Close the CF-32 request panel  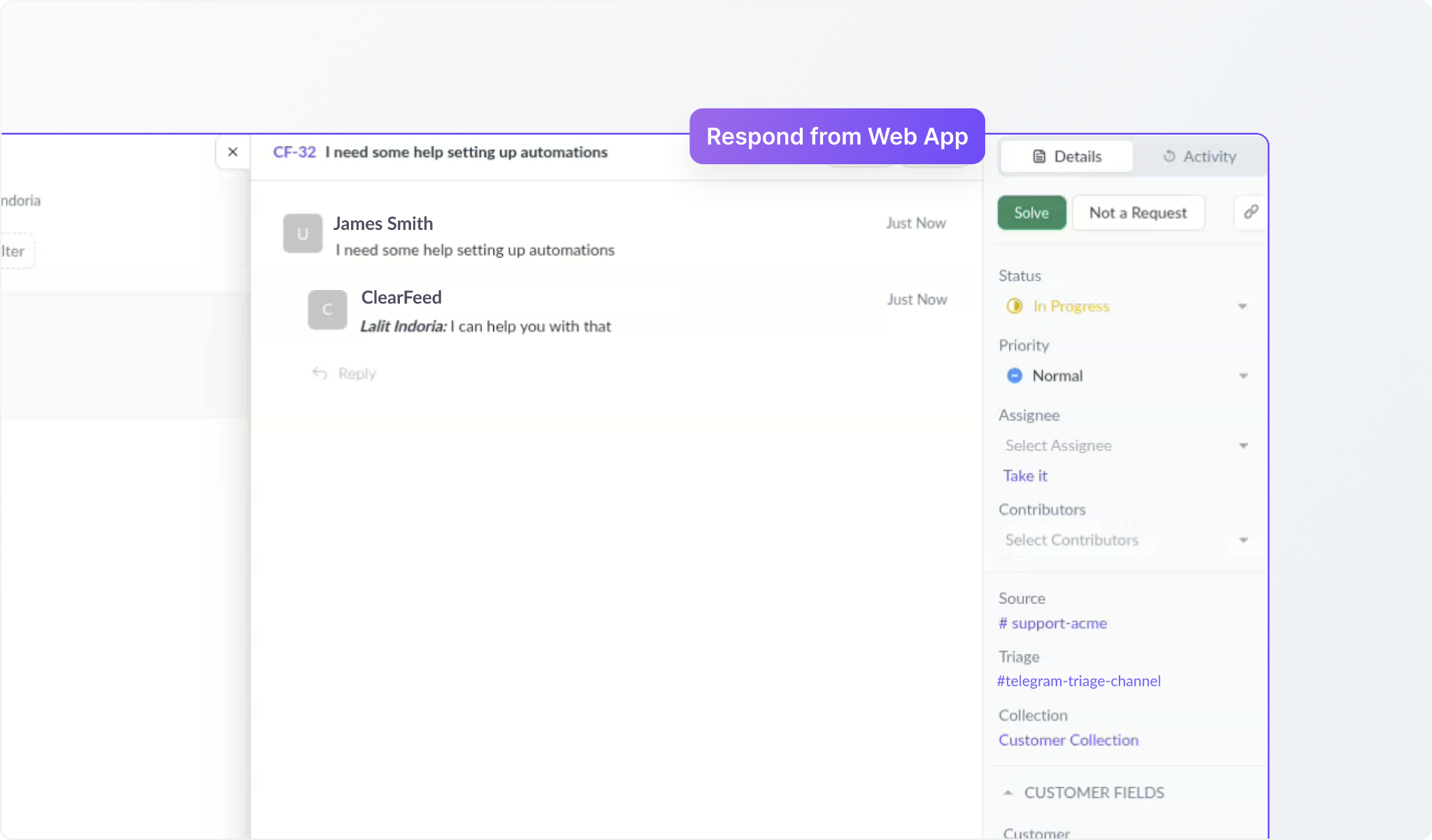[233, 152]
